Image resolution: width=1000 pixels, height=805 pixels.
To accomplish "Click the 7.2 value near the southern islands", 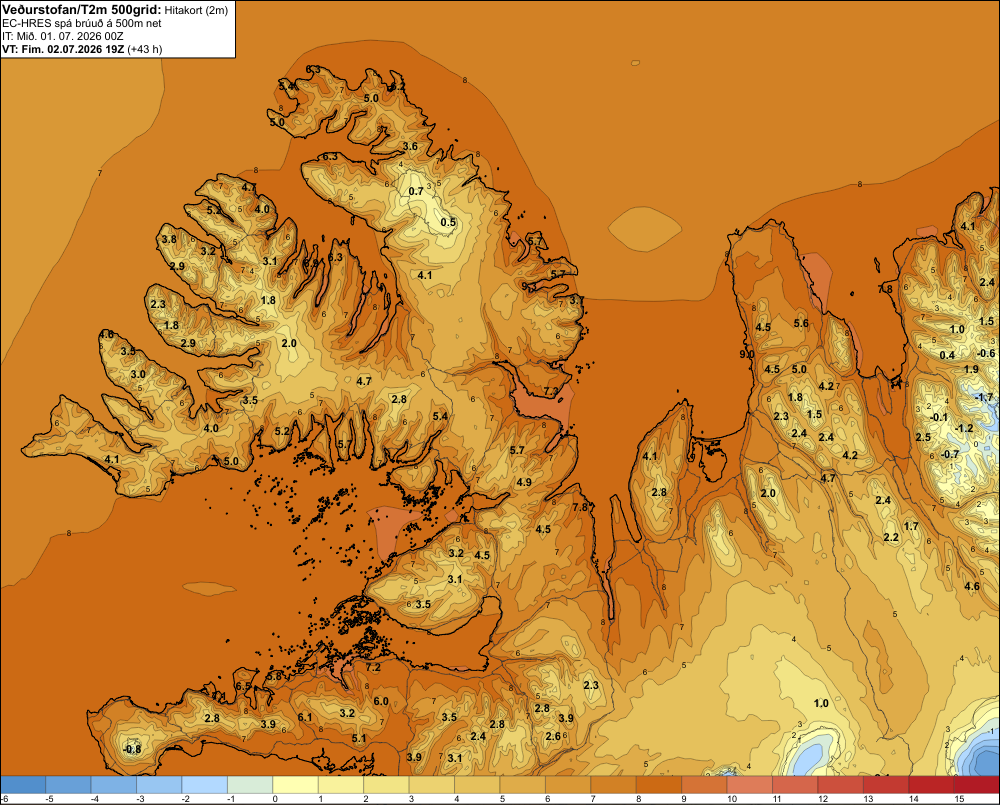I will click(x=373, y=667).
